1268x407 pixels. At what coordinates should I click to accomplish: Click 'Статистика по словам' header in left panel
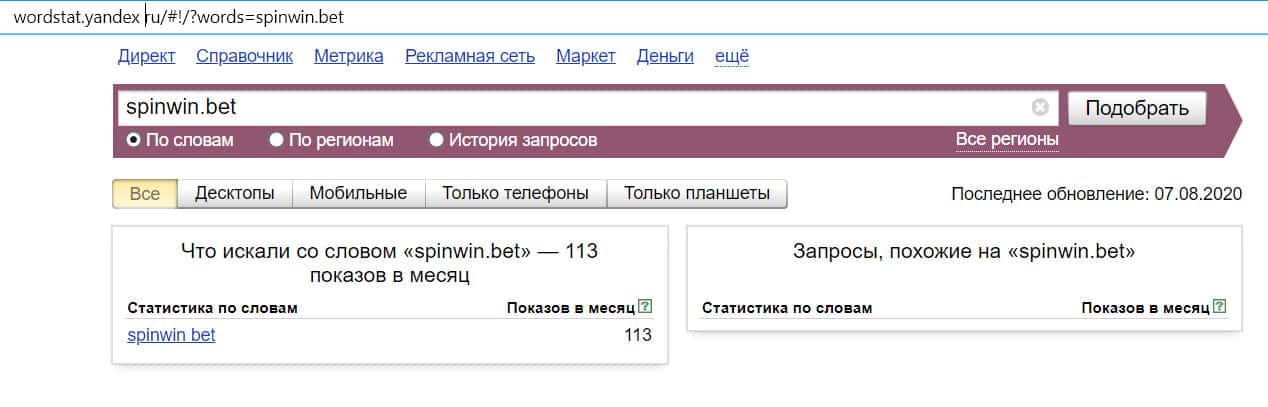coord(212,307)
